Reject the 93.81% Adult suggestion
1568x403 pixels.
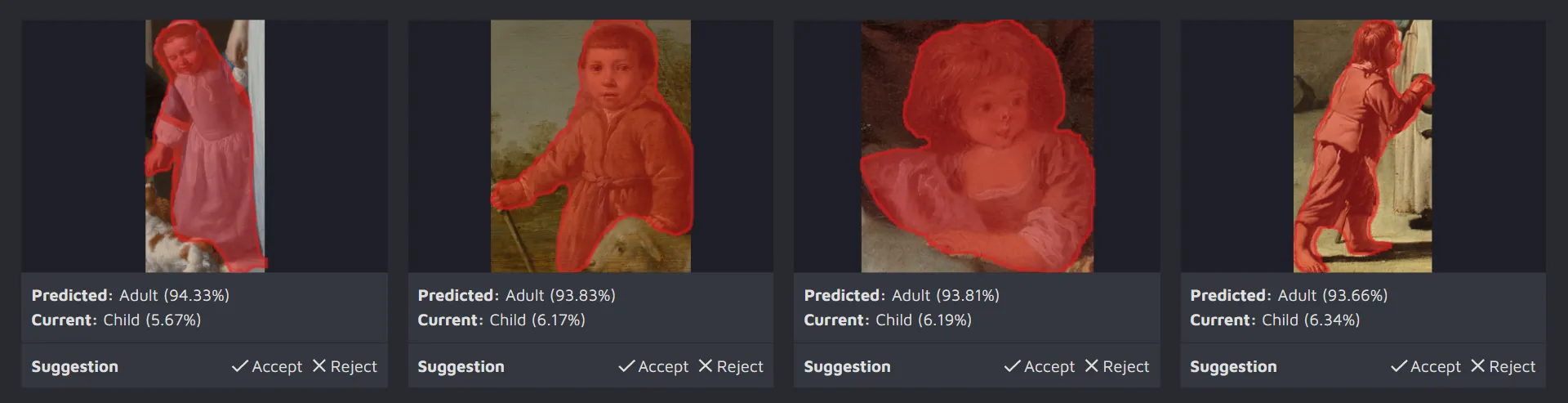point(1117,366)
